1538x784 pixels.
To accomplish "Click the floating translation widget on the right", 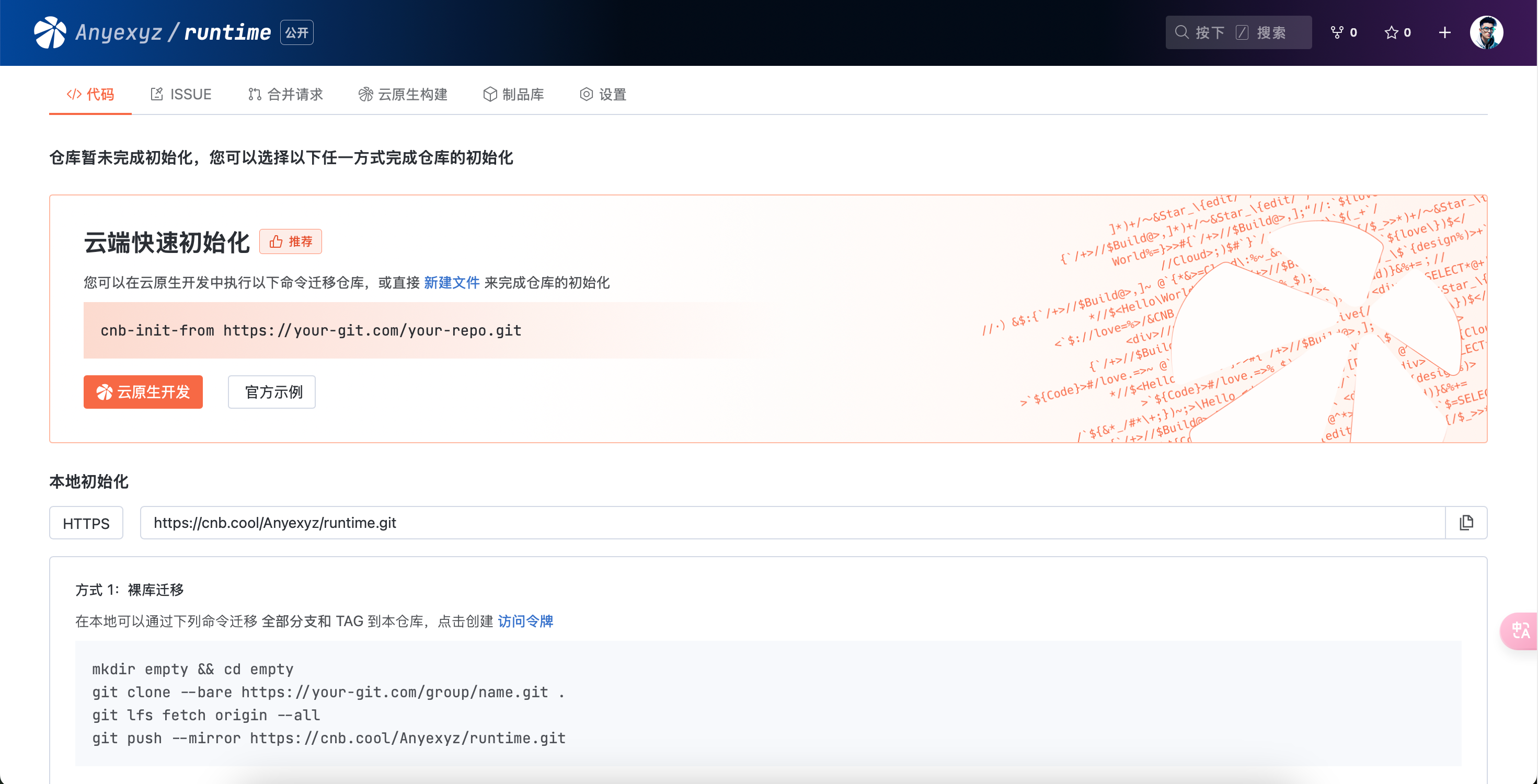I will pyautogui.click(x=1520, y=630).
